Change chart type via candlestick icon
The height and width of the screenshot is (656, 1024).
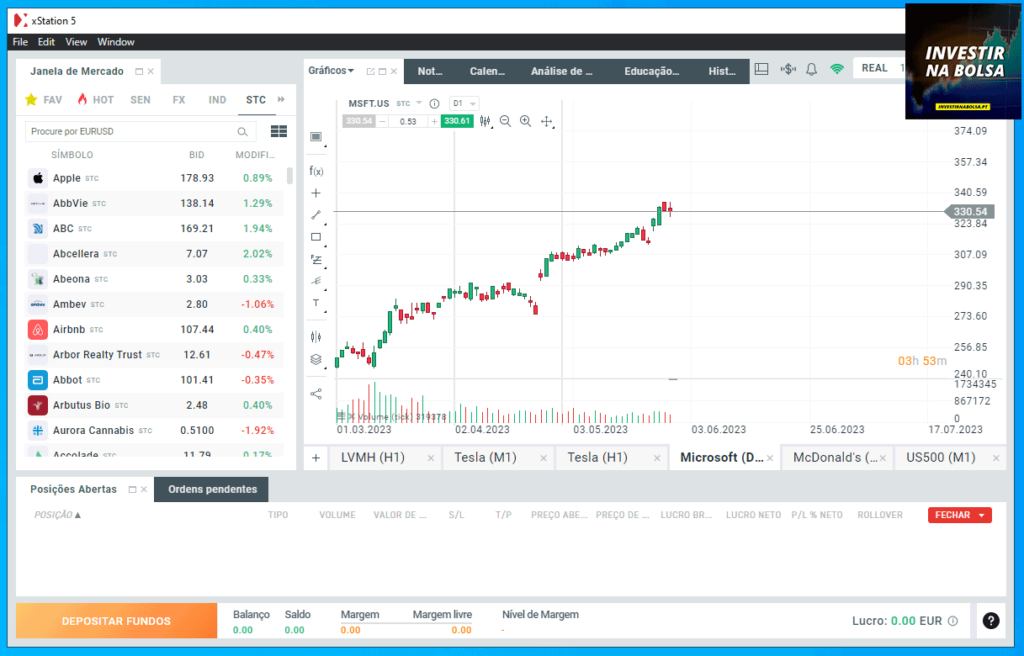pyautogui.click(x=485, y=121)
